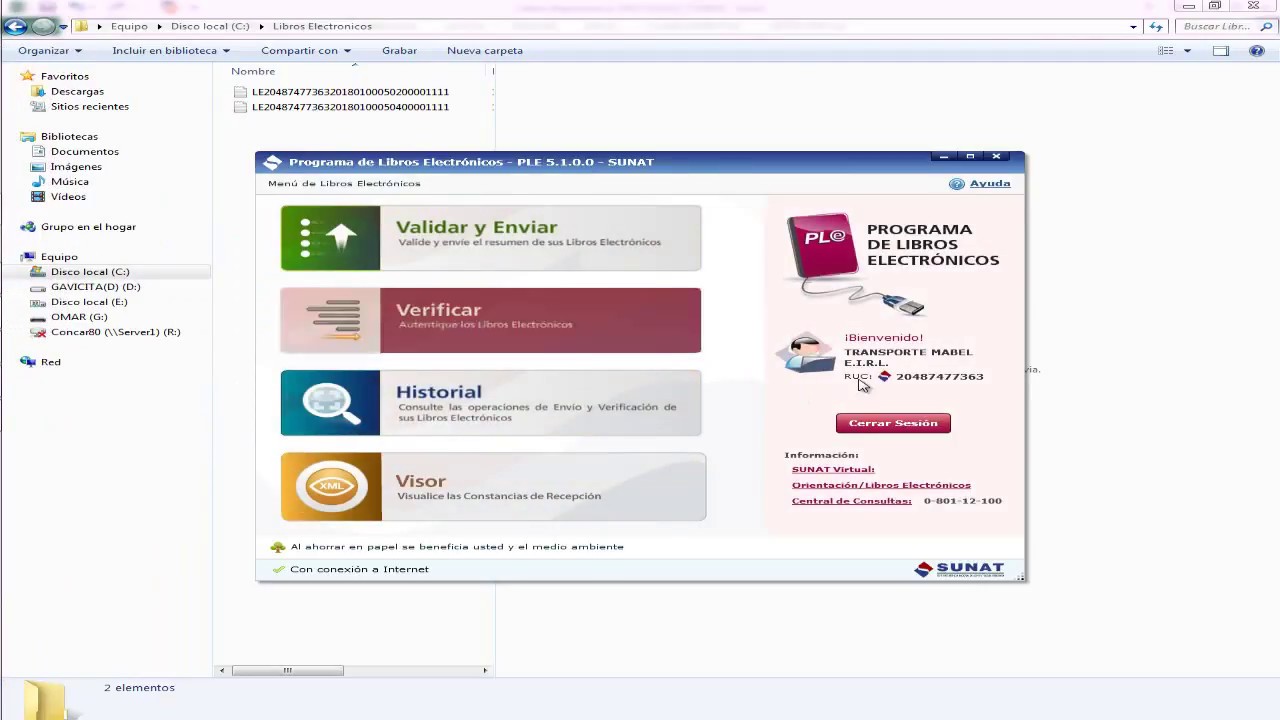1280x720 pixels.
Task: Open the Descargas folder
Action: coord(77,91)
